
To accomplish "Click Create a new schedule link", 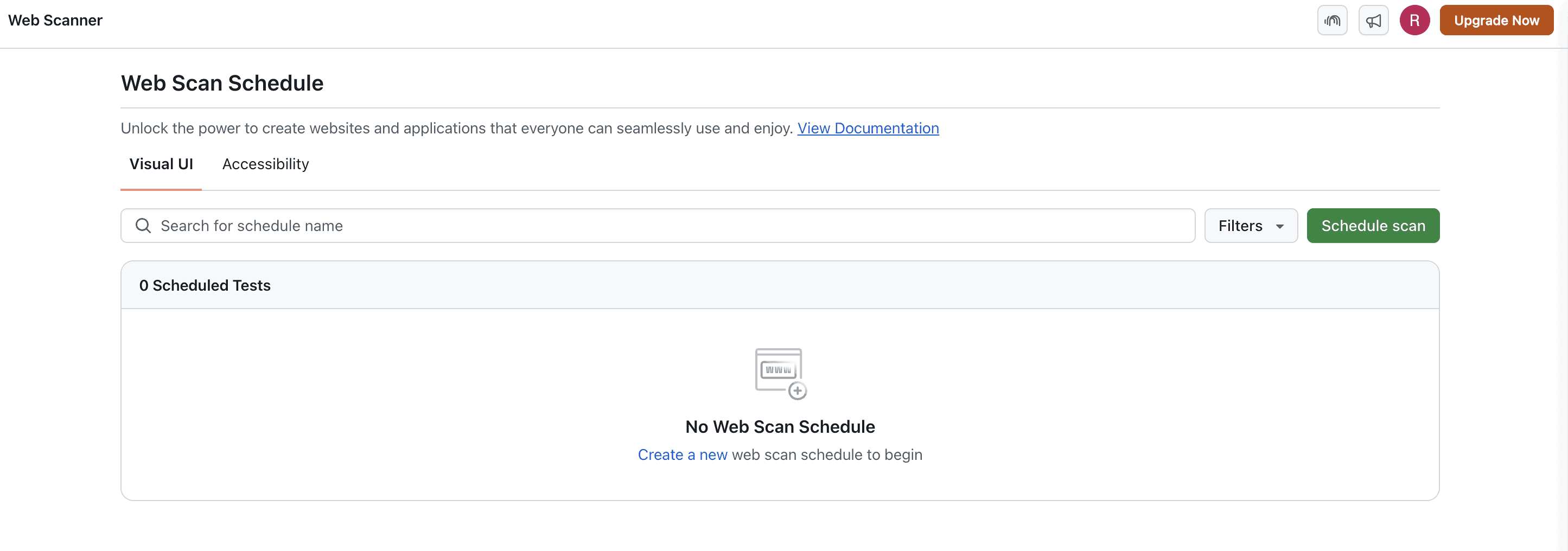I will coord(683,454).
